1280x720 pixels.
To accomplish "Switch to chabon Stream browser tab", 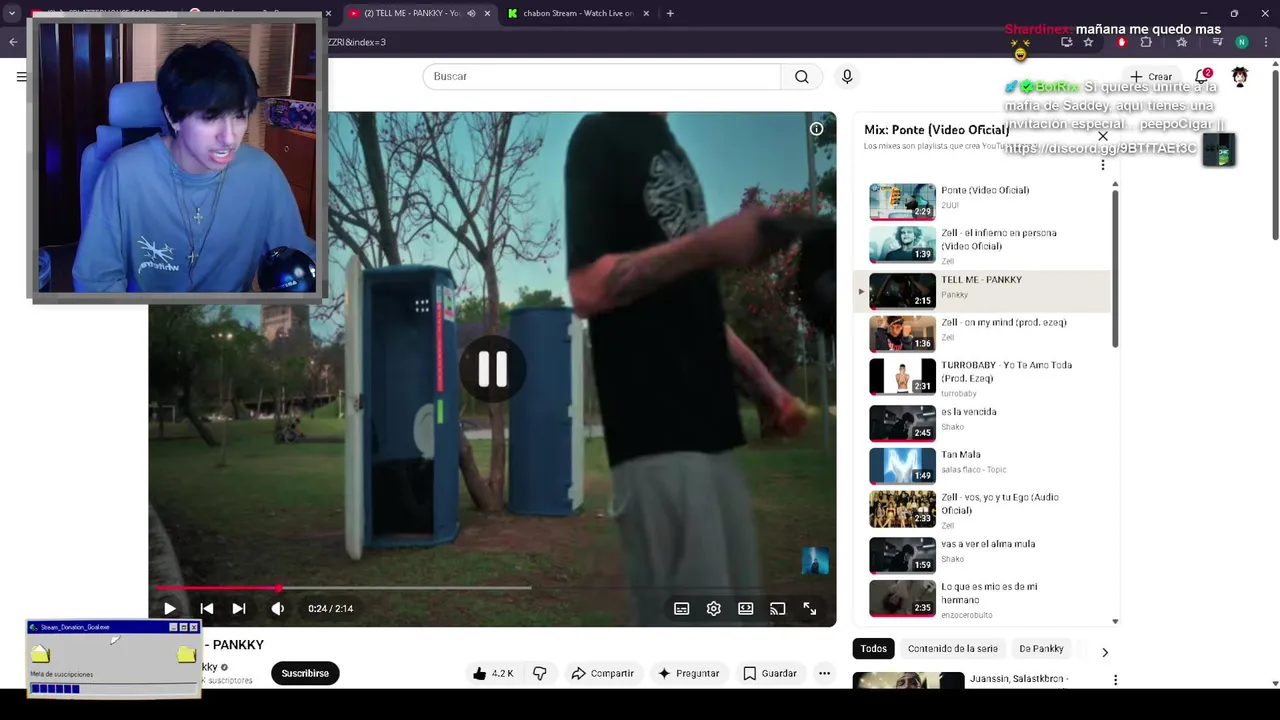I will pyautogui.click(x=578, y=13).
